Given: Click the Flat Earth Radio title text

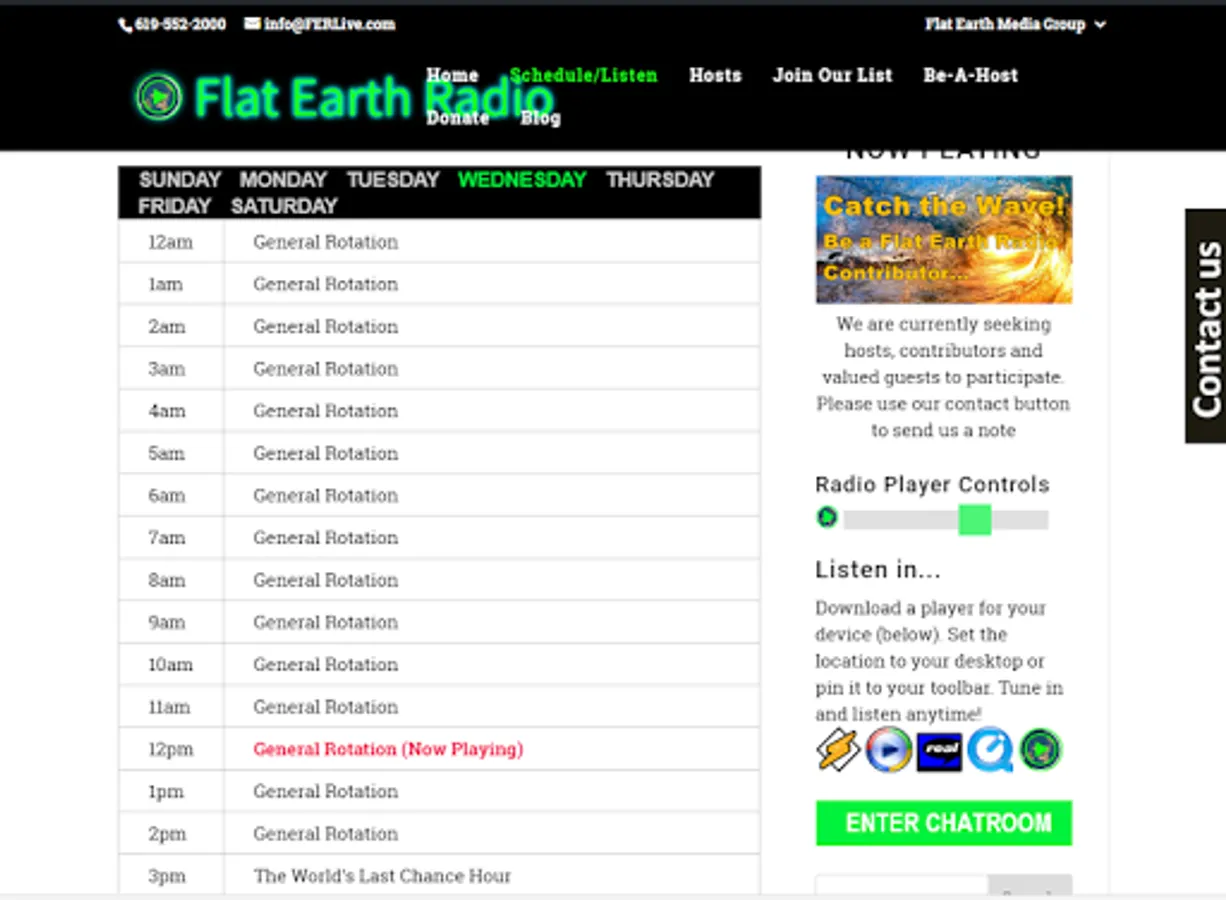Looking at the screenshot, I should [374, 98].
